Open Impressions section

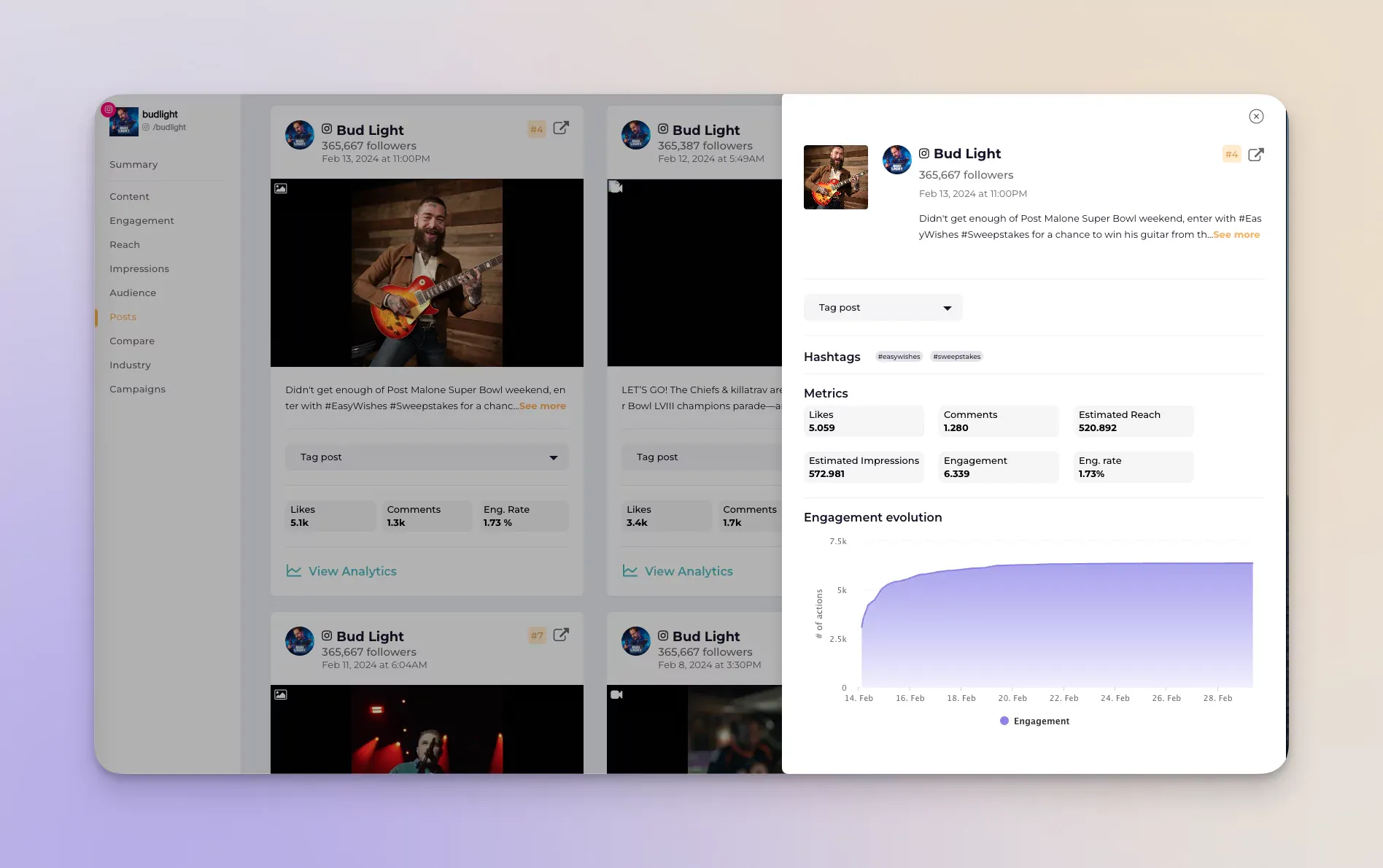tap(139, 269)
